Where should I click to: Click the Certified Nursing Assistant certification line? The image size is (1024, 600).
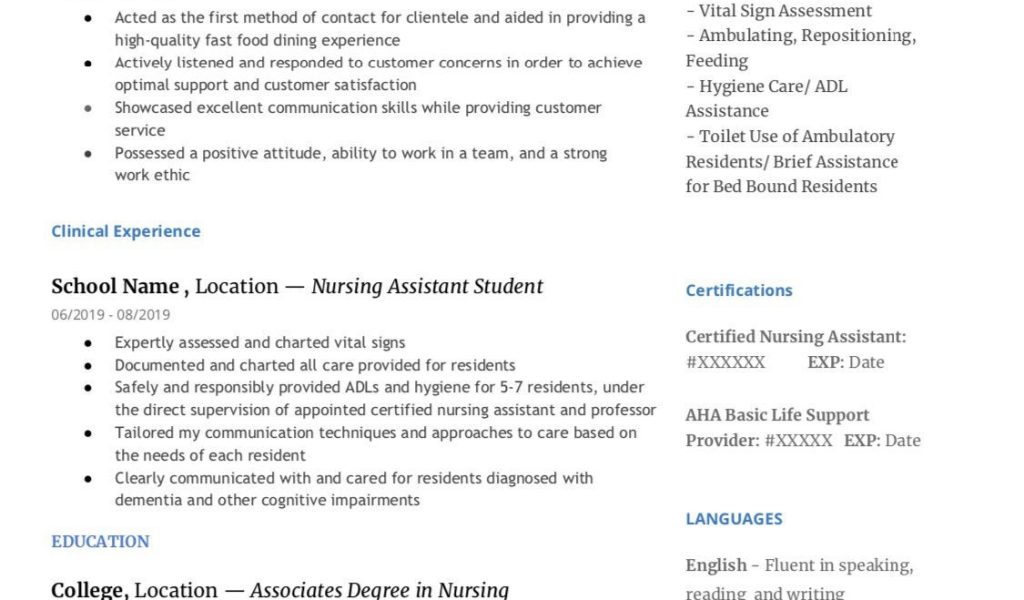pyautogui.click(x=796, y=337)
